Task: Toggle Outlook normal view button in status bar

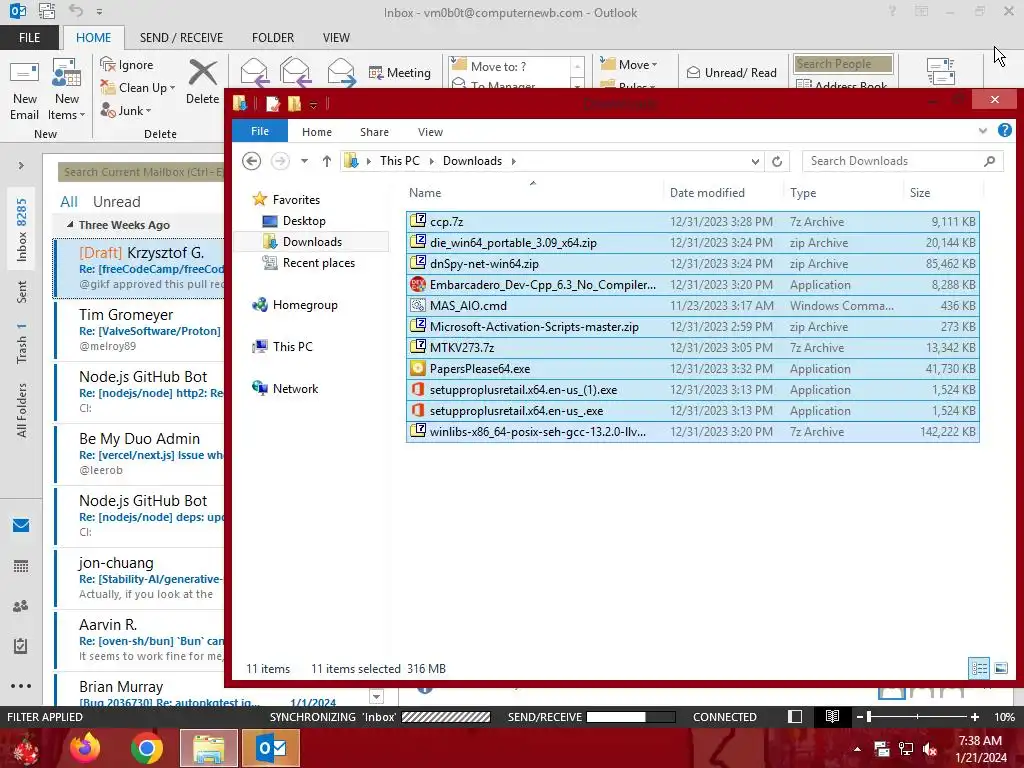Action: [x=795, y=716]
